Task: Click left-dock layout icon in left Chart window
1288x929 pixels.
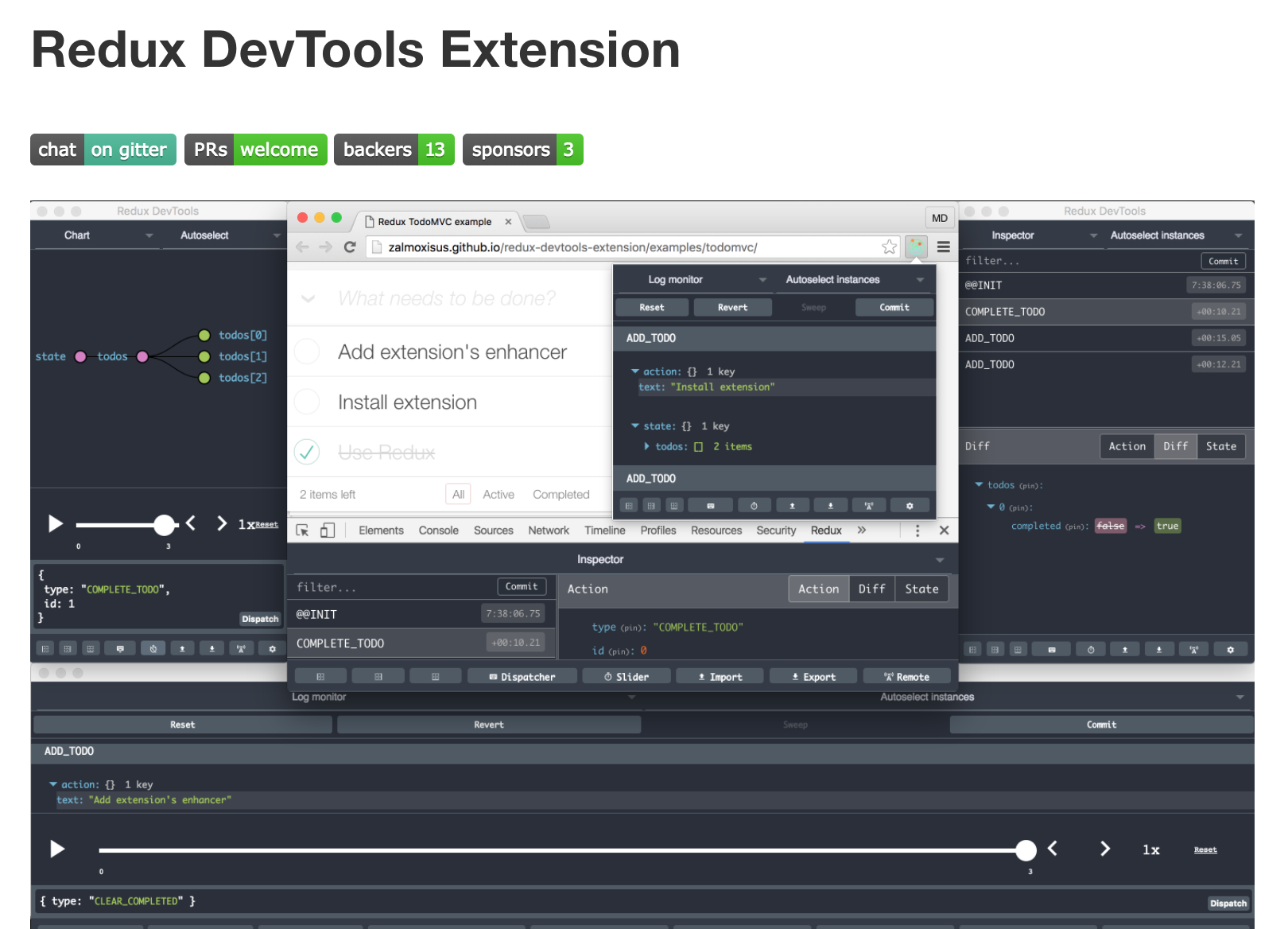Action: 45,649
